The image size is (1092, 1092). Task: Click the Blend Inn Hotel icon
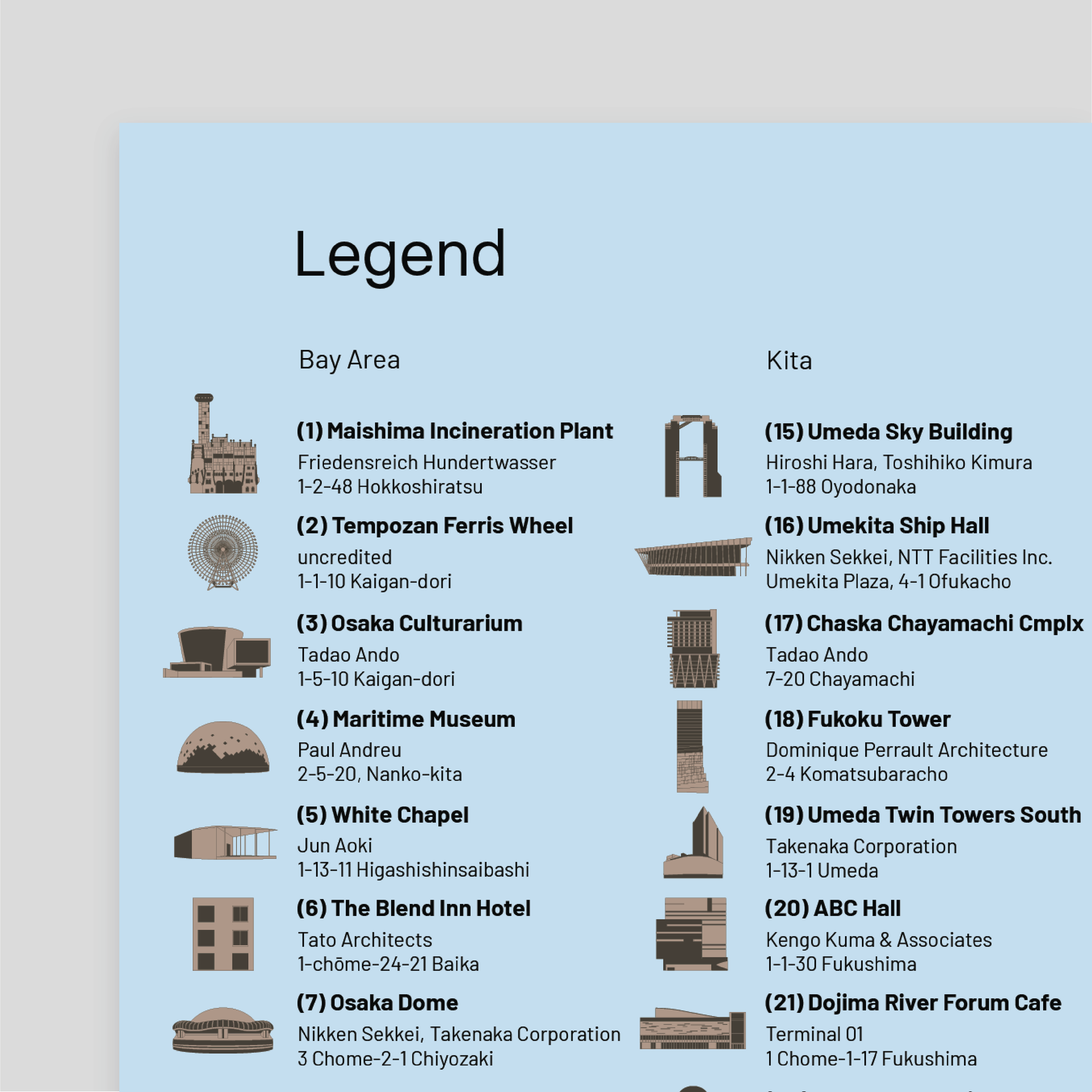tap(223, 934)
